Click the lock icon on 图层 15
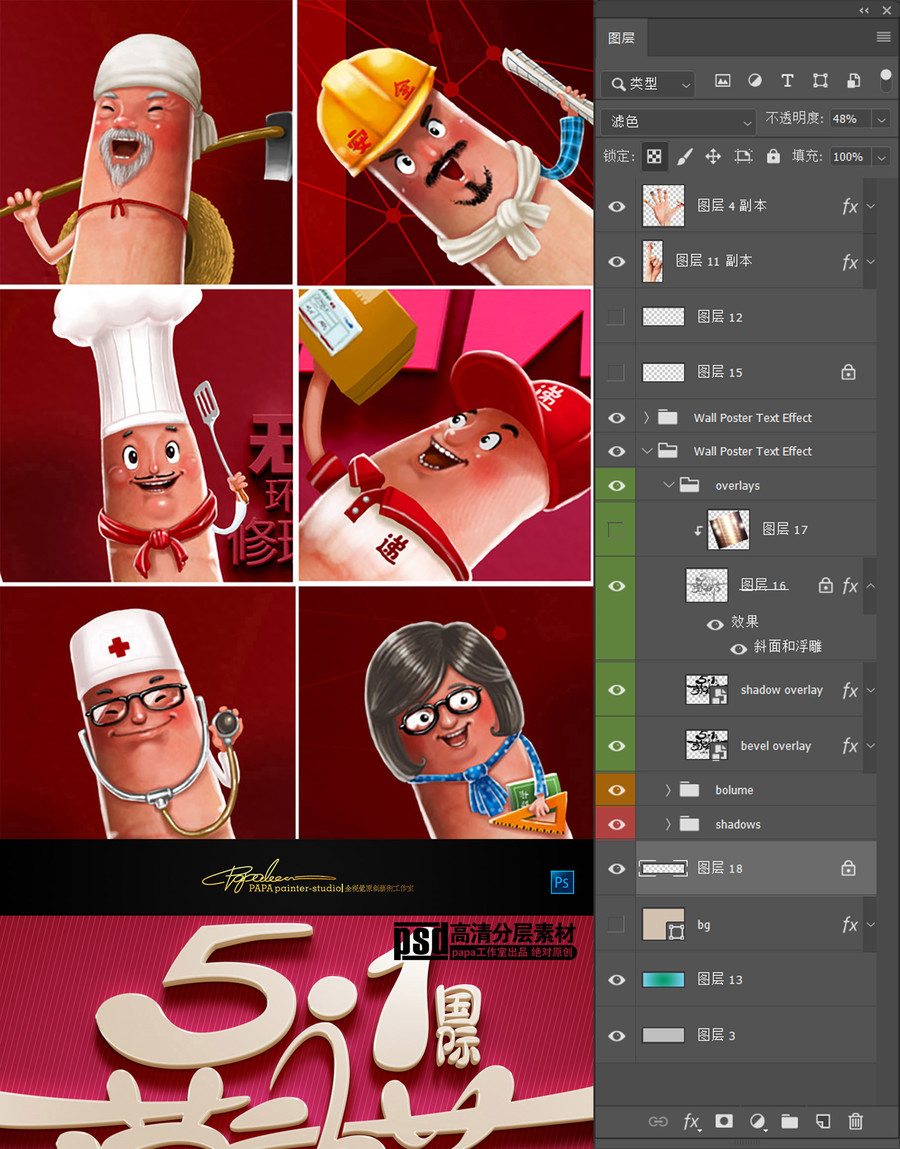 [848, 372]
